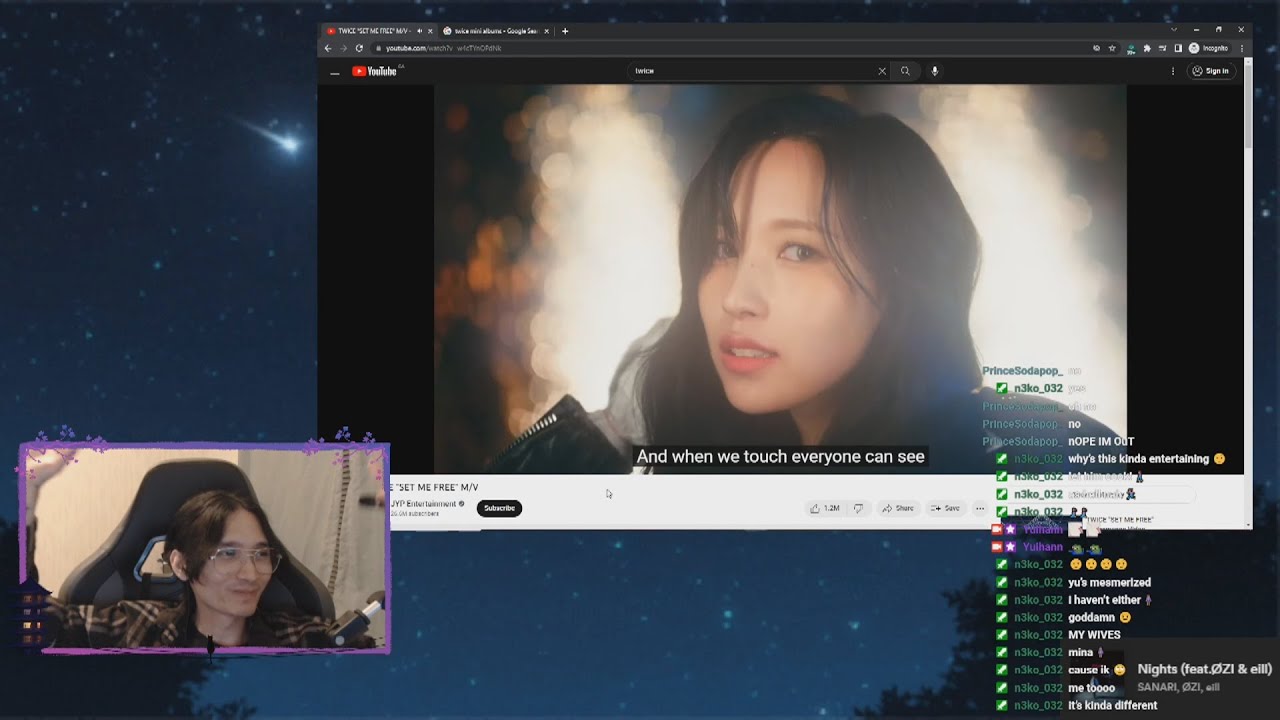The height and width of the screenshot is (720, 1280).
Task: Click the music video player area
Action: [x=780, y=279]
